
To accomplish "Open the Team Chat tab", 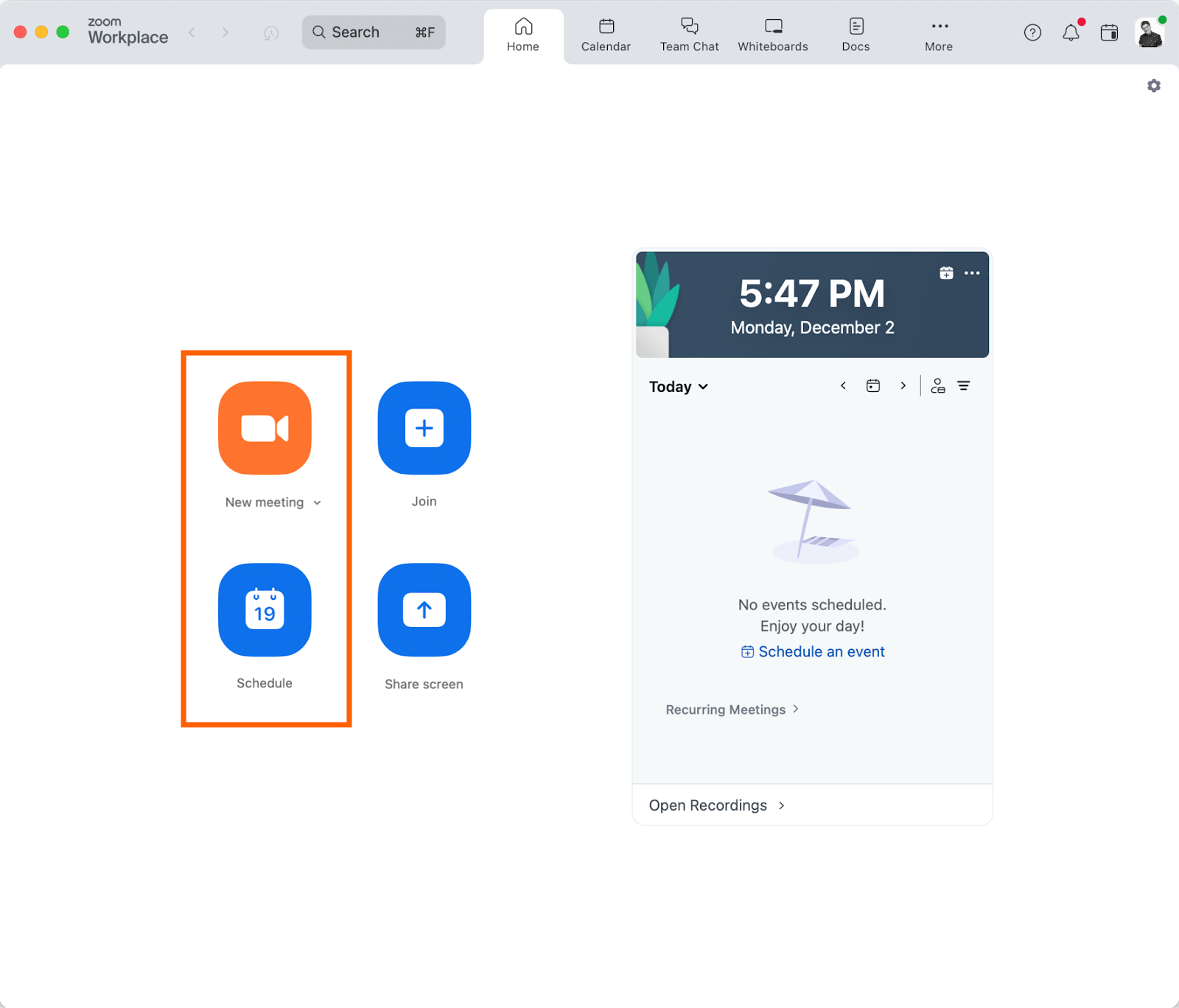I will pos(690,35).
